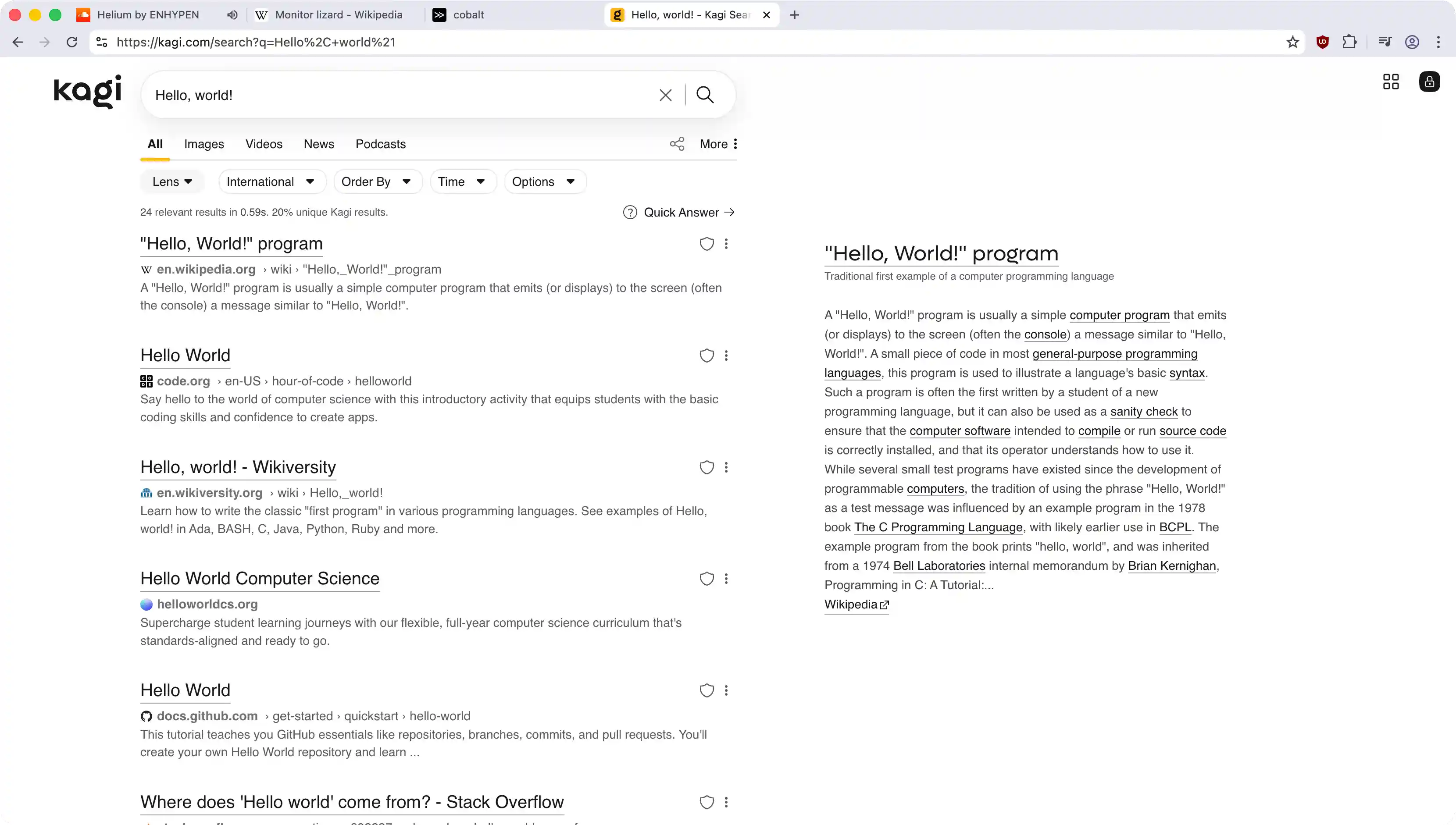Open the Lens dropdown
This screenshot has width=1456, height=825.
click(171, 181)
